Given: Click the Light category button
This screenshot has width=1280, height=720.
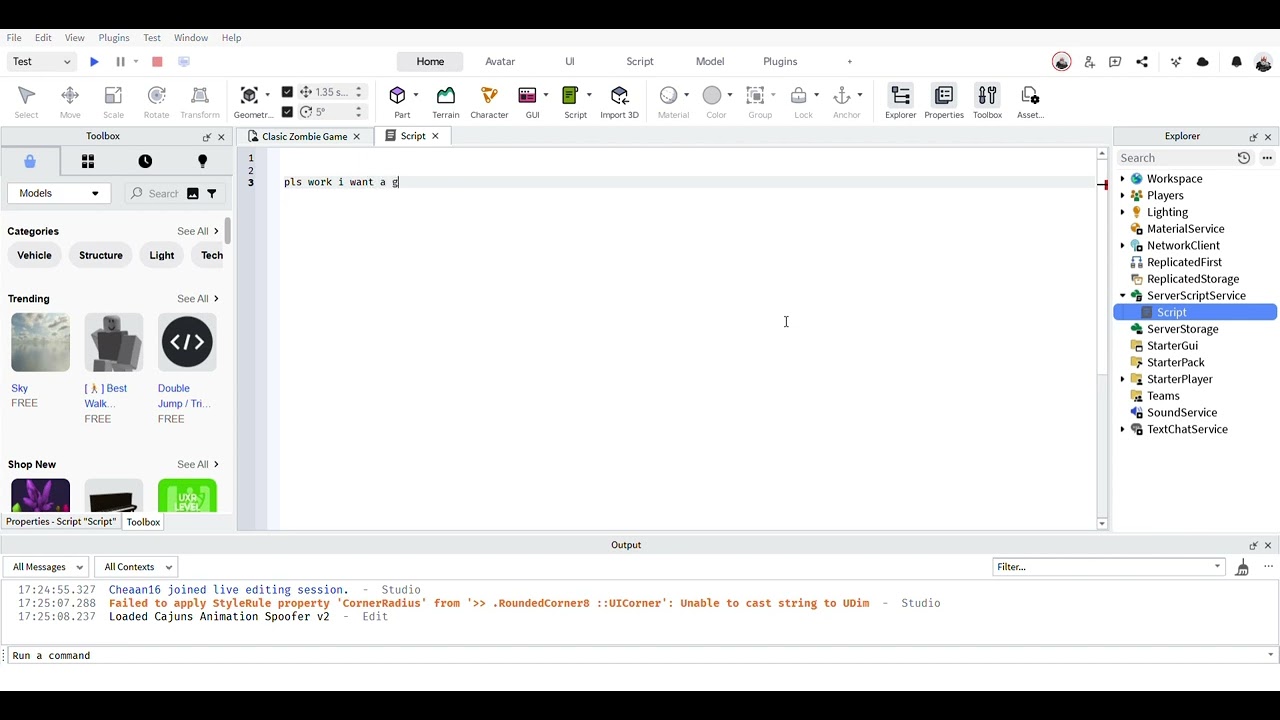Looking at the screenshot, I should tap(162, 255).
